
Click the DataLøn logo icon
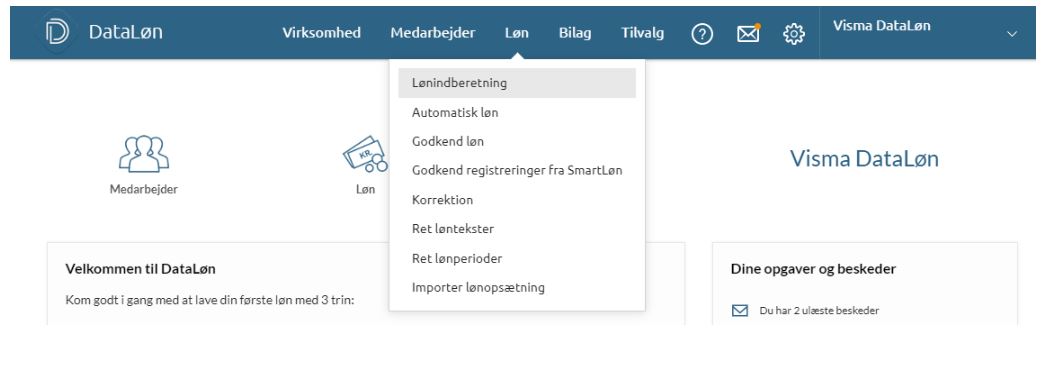(57, 32)
